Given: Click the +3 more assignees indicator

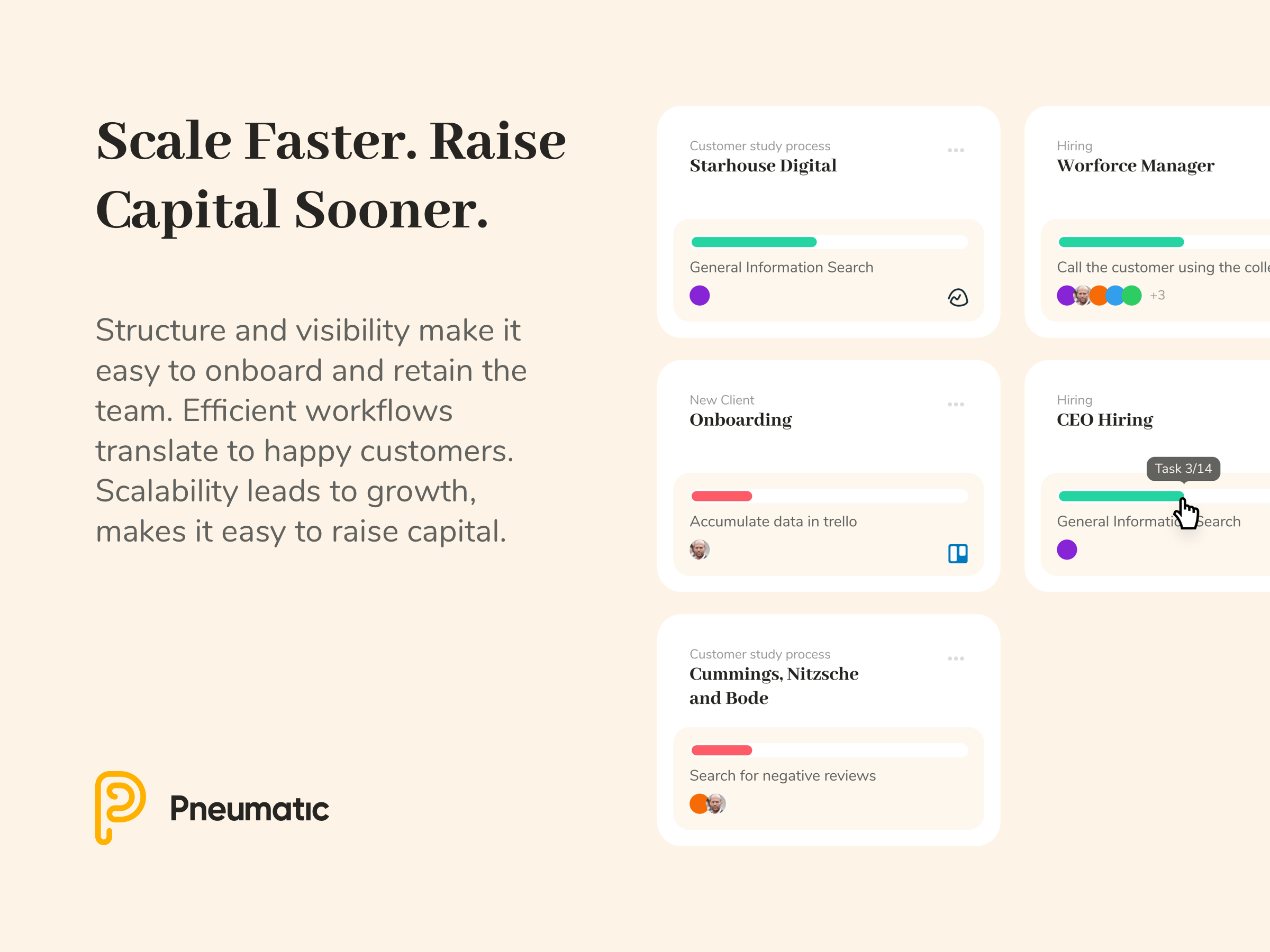Looking at the screenshot, I should [x=1157, y=296].
